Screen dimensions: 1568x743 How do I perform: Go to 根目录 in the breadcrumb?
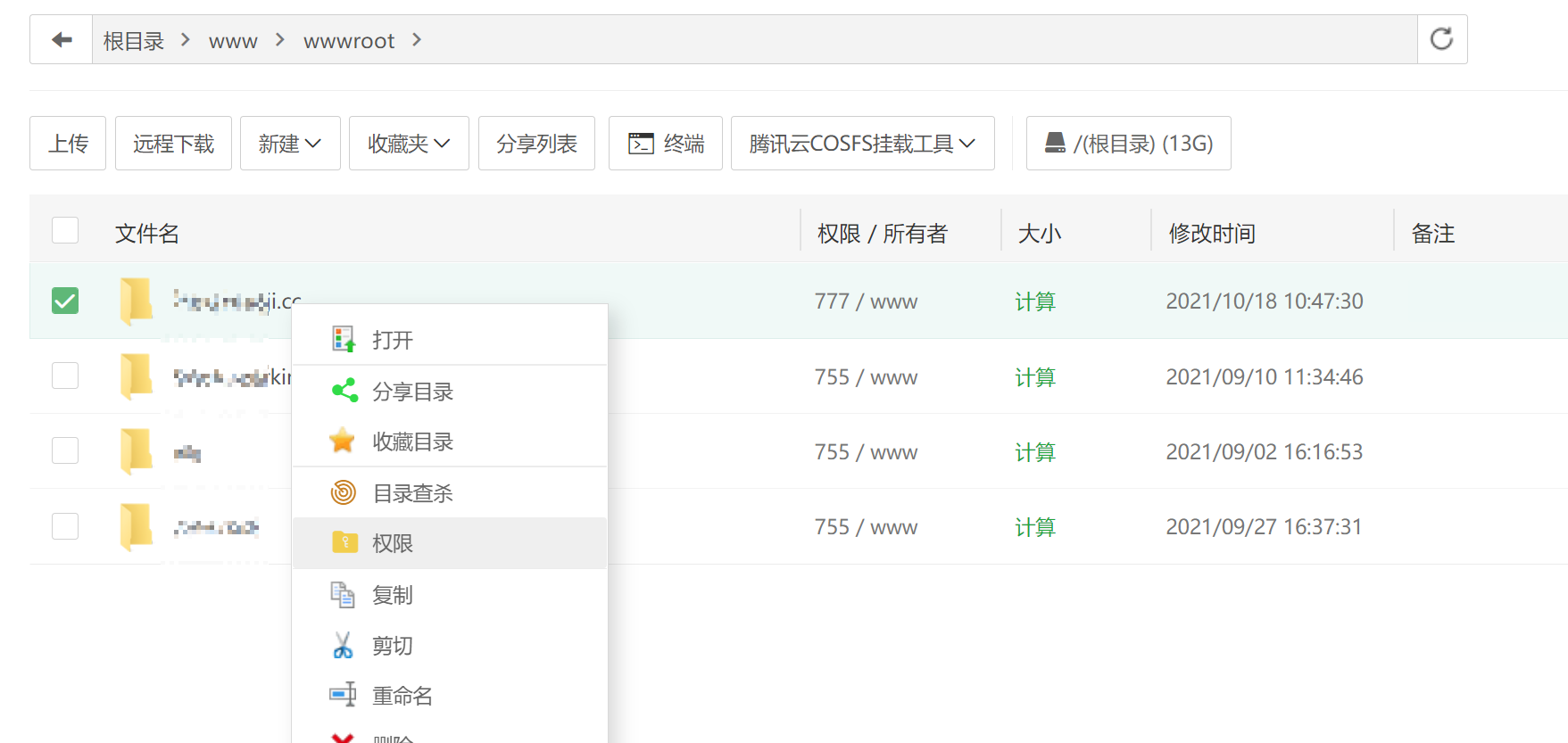[x=134, y=40]
